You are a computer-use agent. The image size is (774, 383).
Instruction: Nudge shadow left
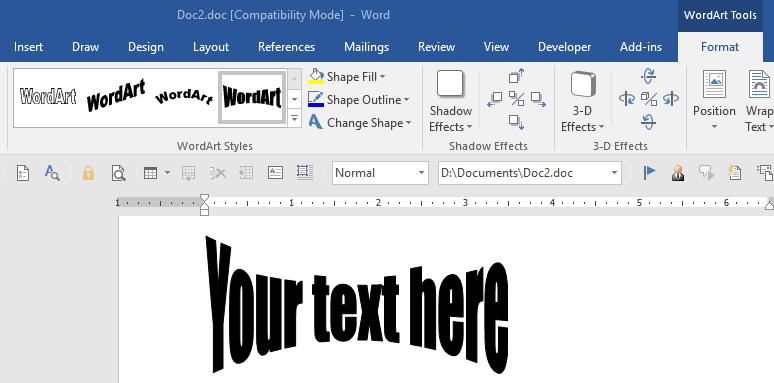(x=495, y=99)
